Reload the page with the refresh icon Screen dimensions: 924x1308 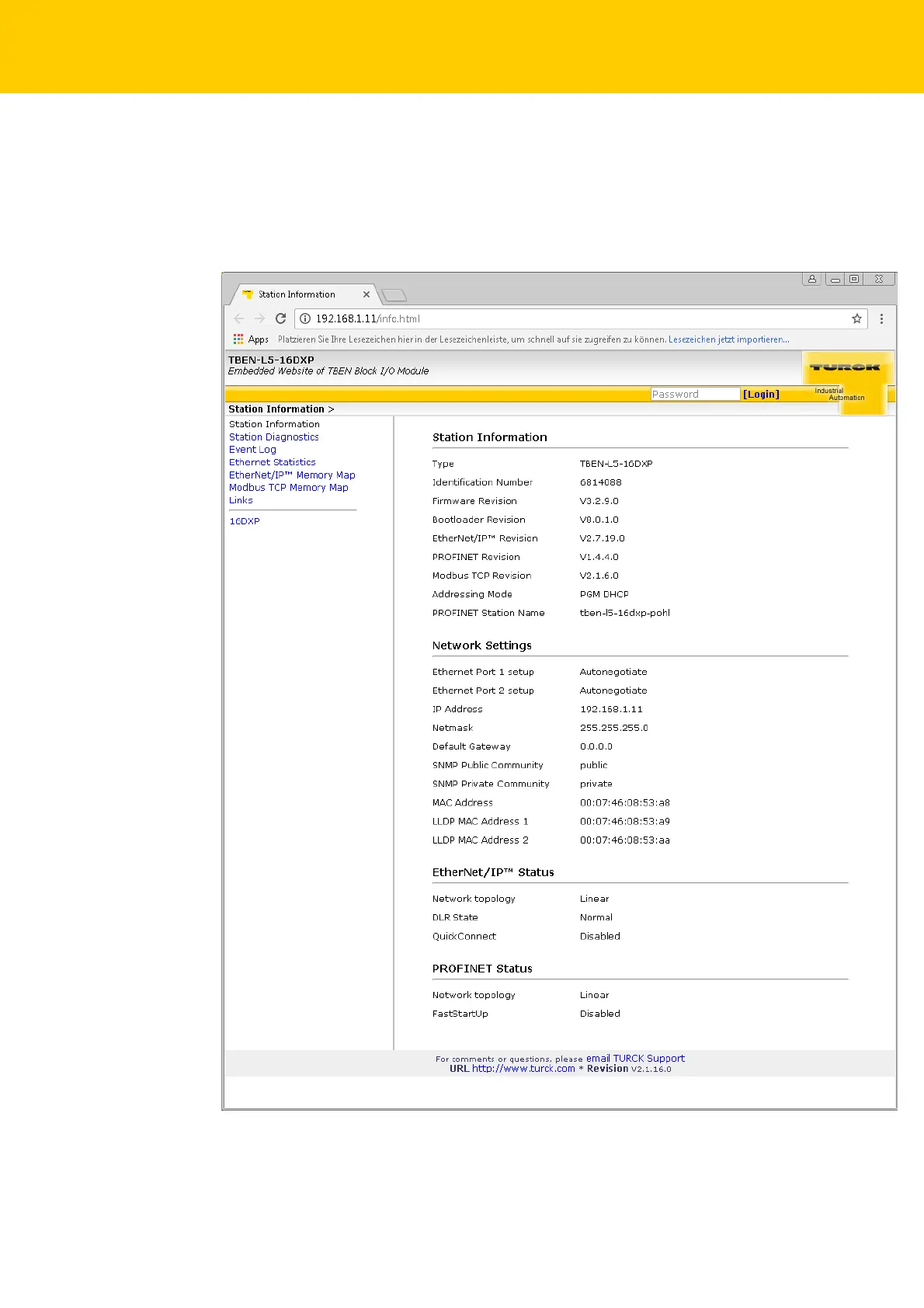(x=281, y=318)
